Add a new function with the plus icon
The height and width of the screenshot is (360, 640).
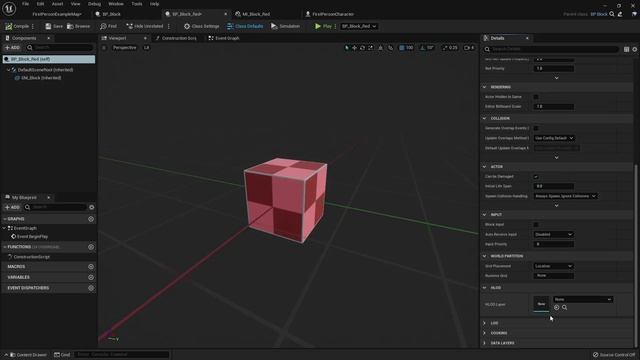coord(91,247)
